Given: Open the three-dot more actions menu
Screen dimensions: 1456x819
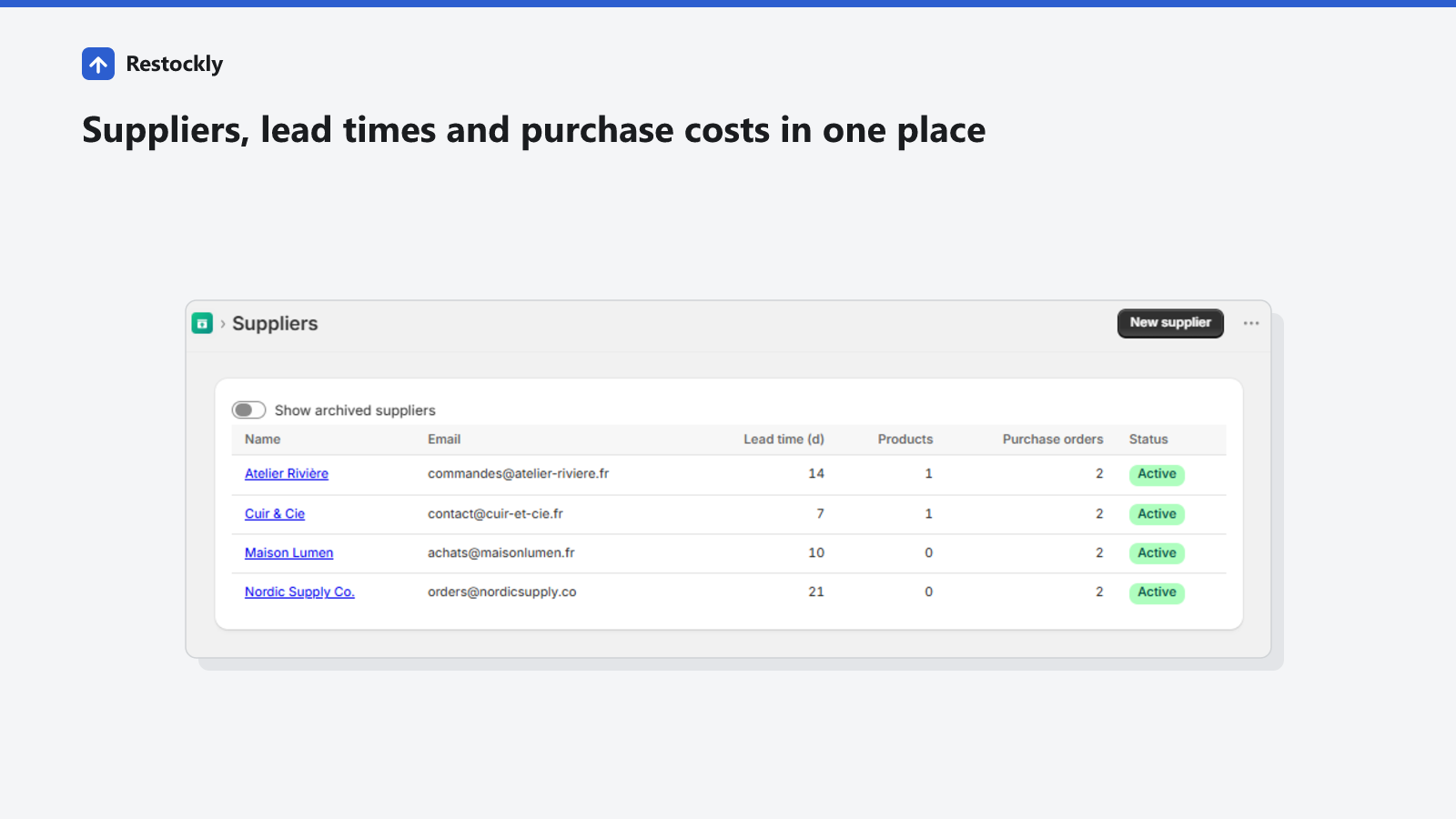Looking at the screenshot, I should (1251, 323).
